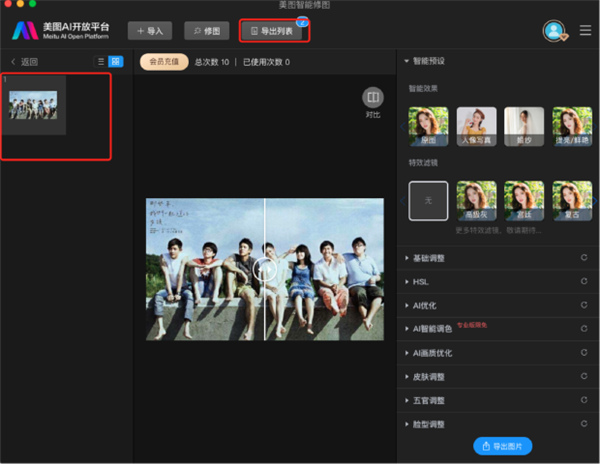Click the 专业版限免 label
600x464 pixels.
[x=472, y=325]
